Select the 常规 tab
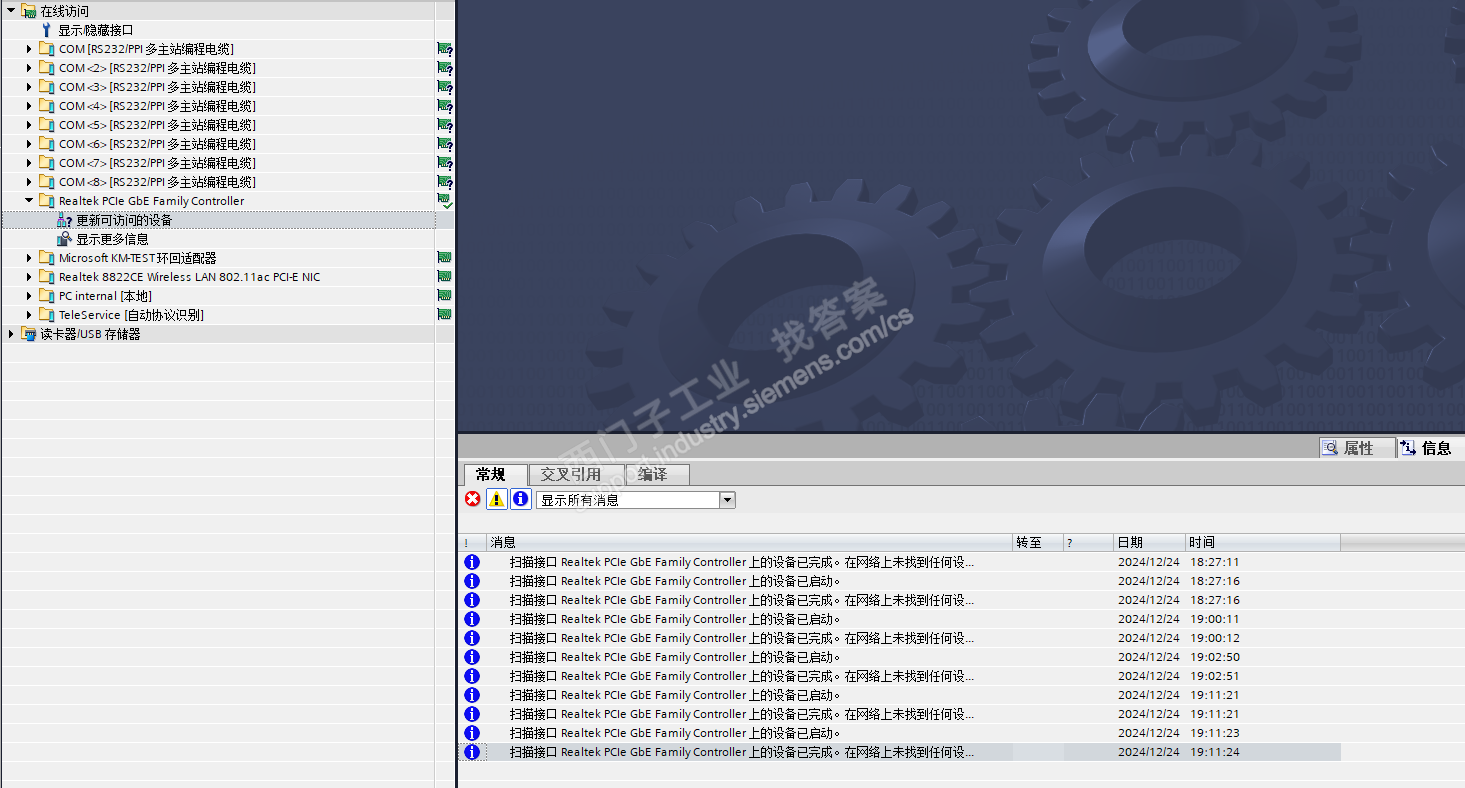Screen dimensions: 1465x788 [495, 474]
